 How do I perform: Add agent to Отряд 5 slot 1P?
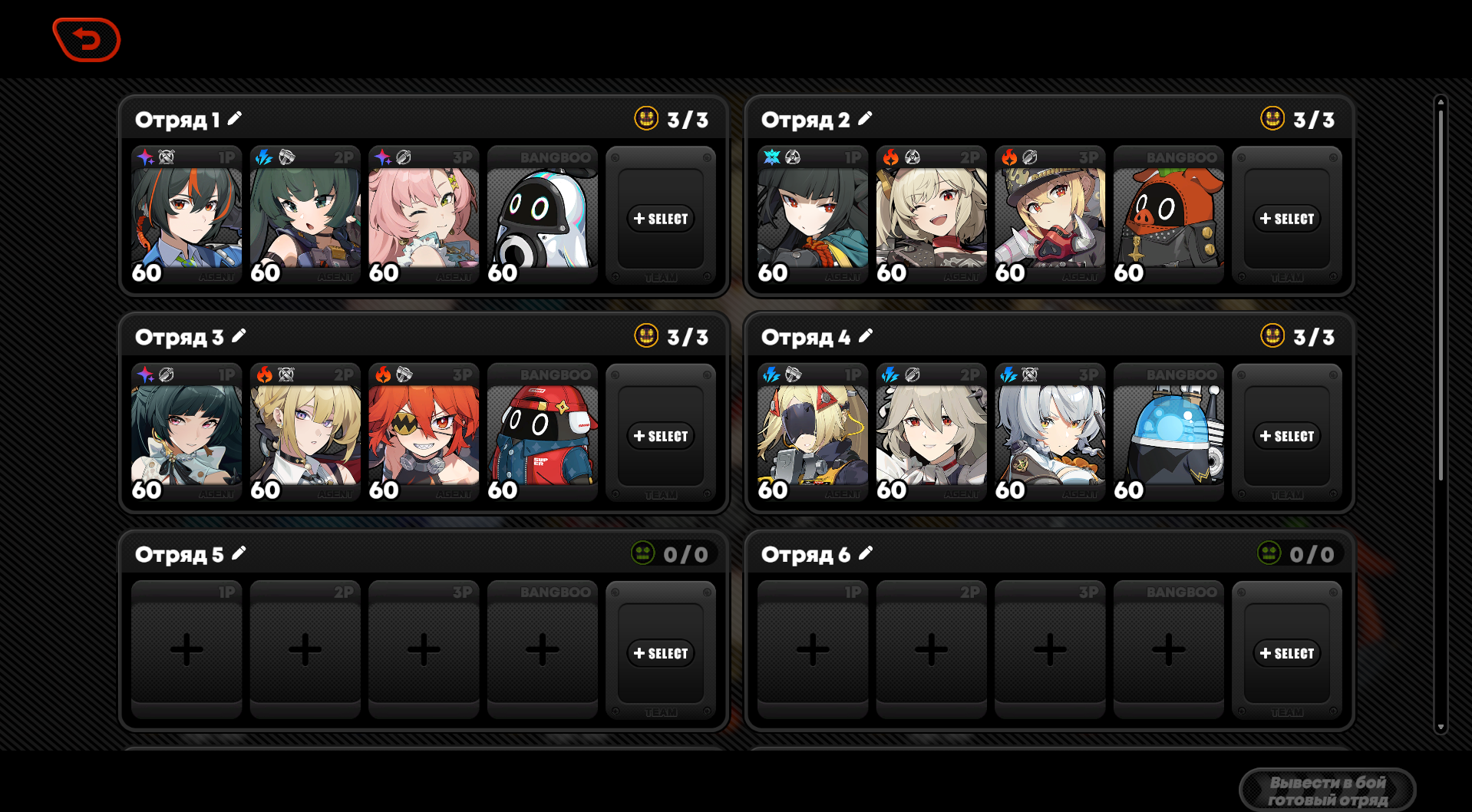coord(186,649)
